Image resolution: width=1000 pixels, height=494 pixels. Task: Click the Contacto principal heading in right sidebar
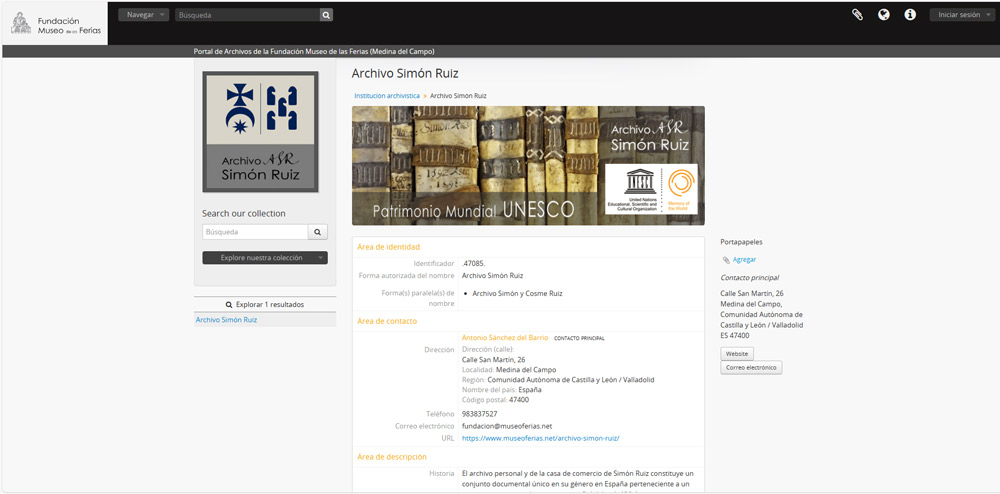[x=749, y=278]
